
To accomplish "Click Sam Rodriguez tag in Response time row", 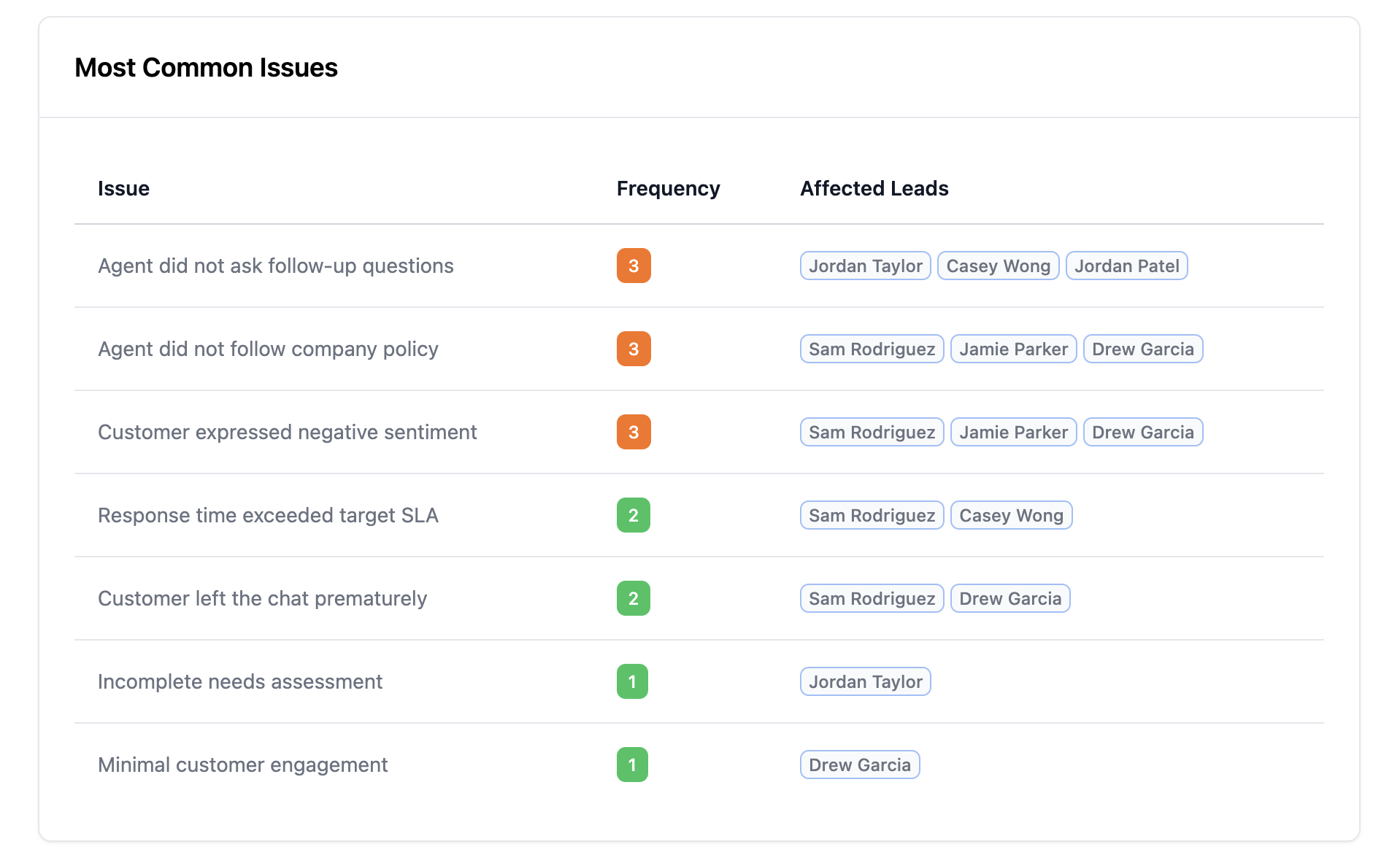I will coord(872,516).
